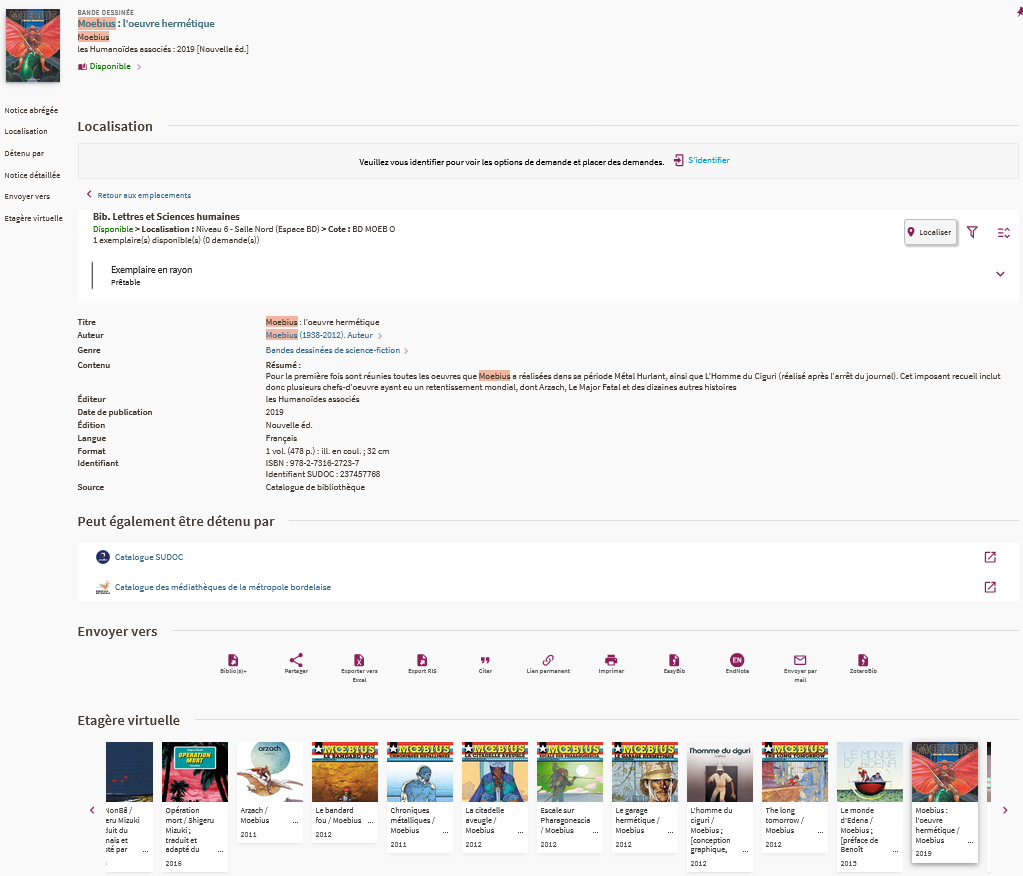Go to Envoyer vers in the side navigation

coord(27,196)
